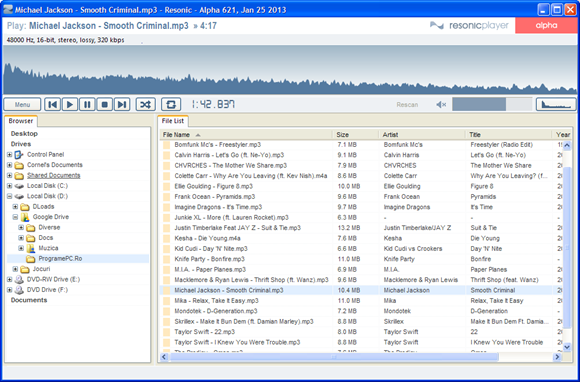Switch to the Browser tab
Viewport: 580px width, 382px height.
(x=21, y=121)
